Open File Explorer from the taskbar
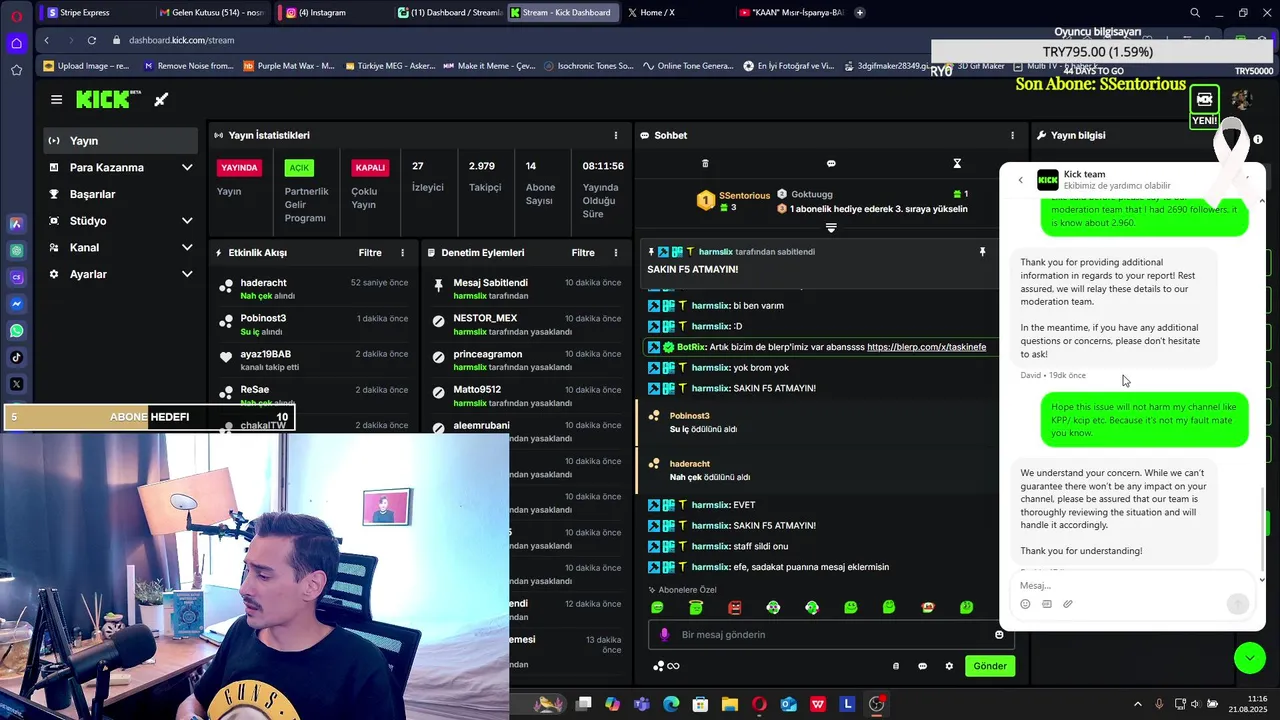This screenshot has width=1280, height=720. (x=729, y=704)
